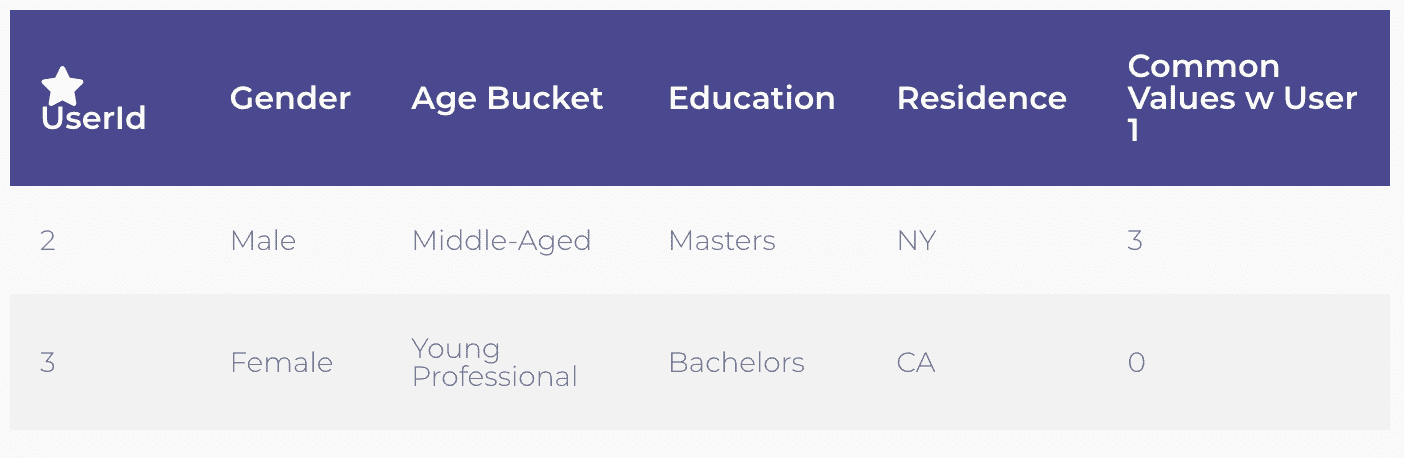
Task: Click UserId cell with value 2
Action: 47,241
